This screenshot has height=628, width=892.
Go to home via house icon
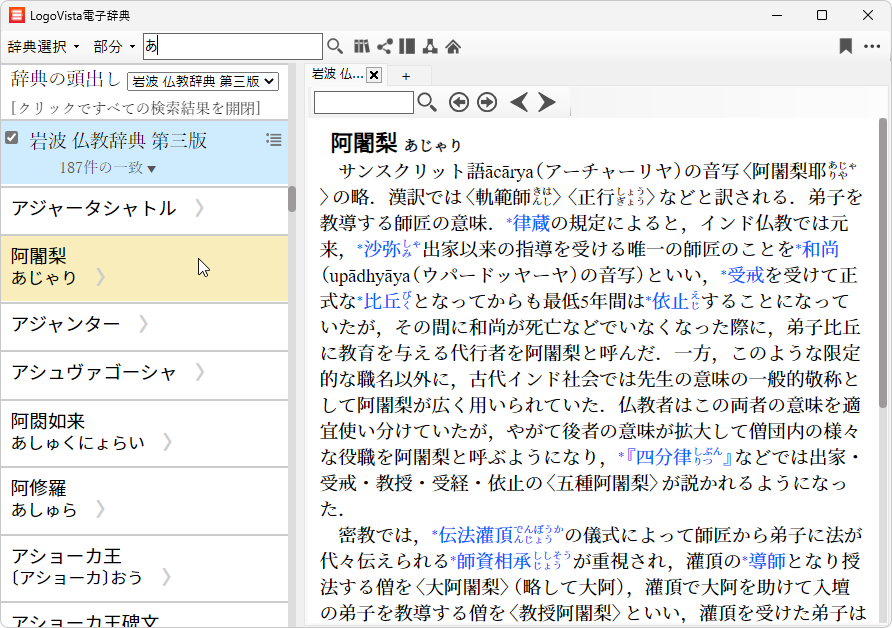pyautogui.click(x=453, y=46)
